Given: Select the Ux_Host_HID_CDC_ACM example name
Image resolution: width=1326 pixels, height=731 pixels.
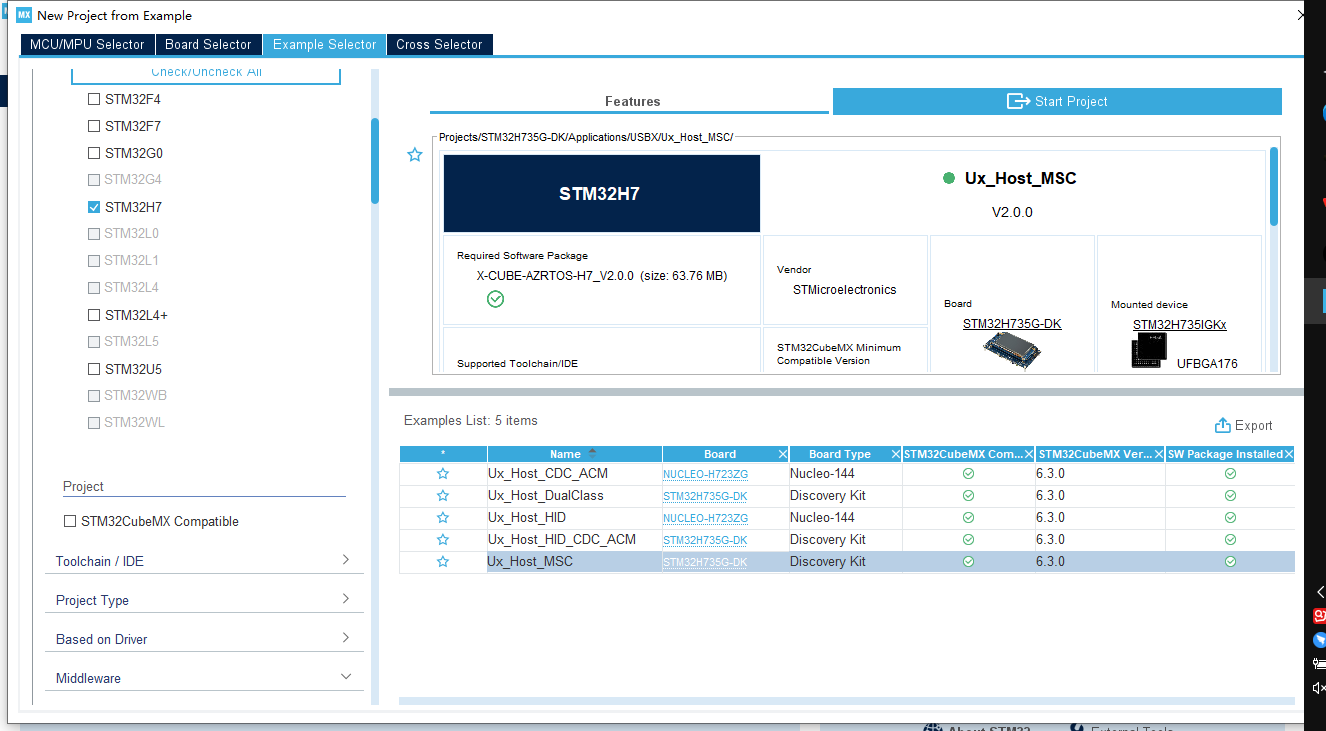Looking at the screenshot, I should tap(562, 540).
